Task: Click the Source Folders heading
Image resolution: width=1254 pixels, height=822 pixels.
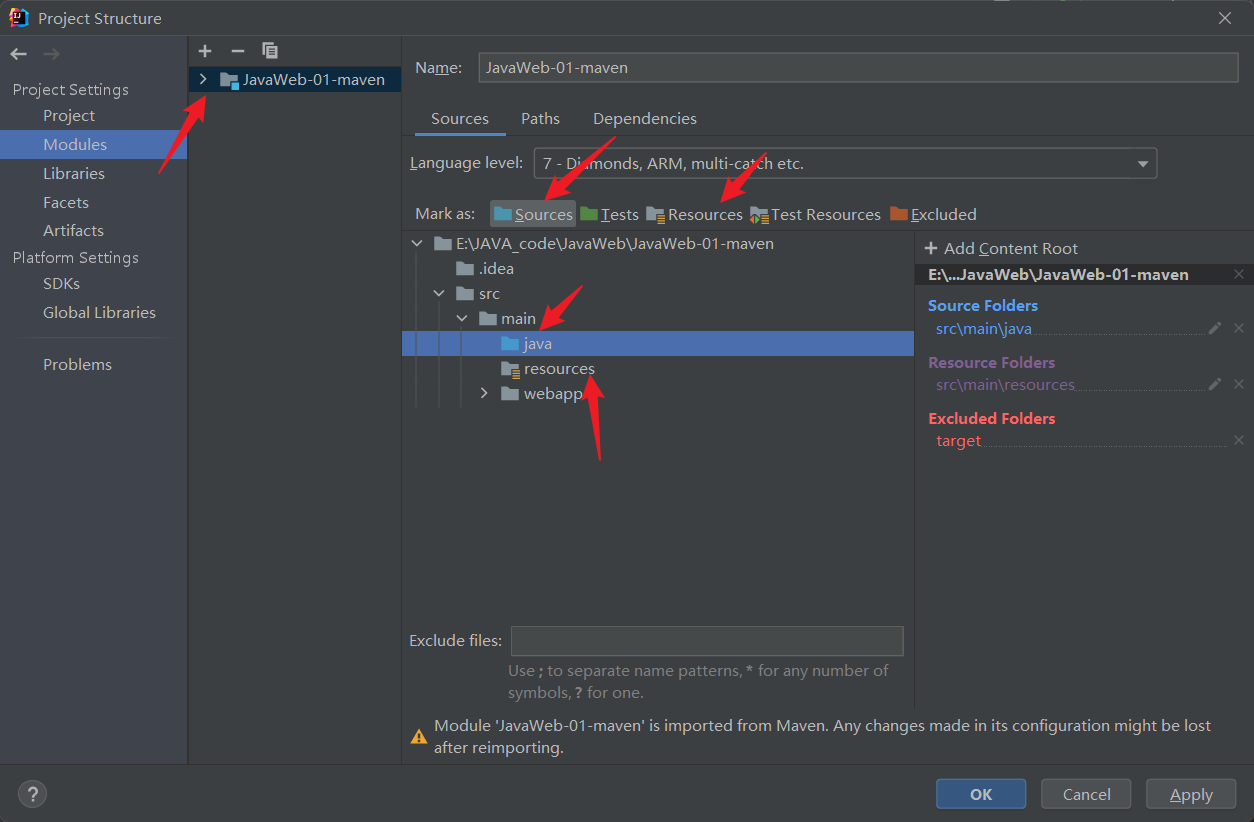Action: [x=983, y=305]
